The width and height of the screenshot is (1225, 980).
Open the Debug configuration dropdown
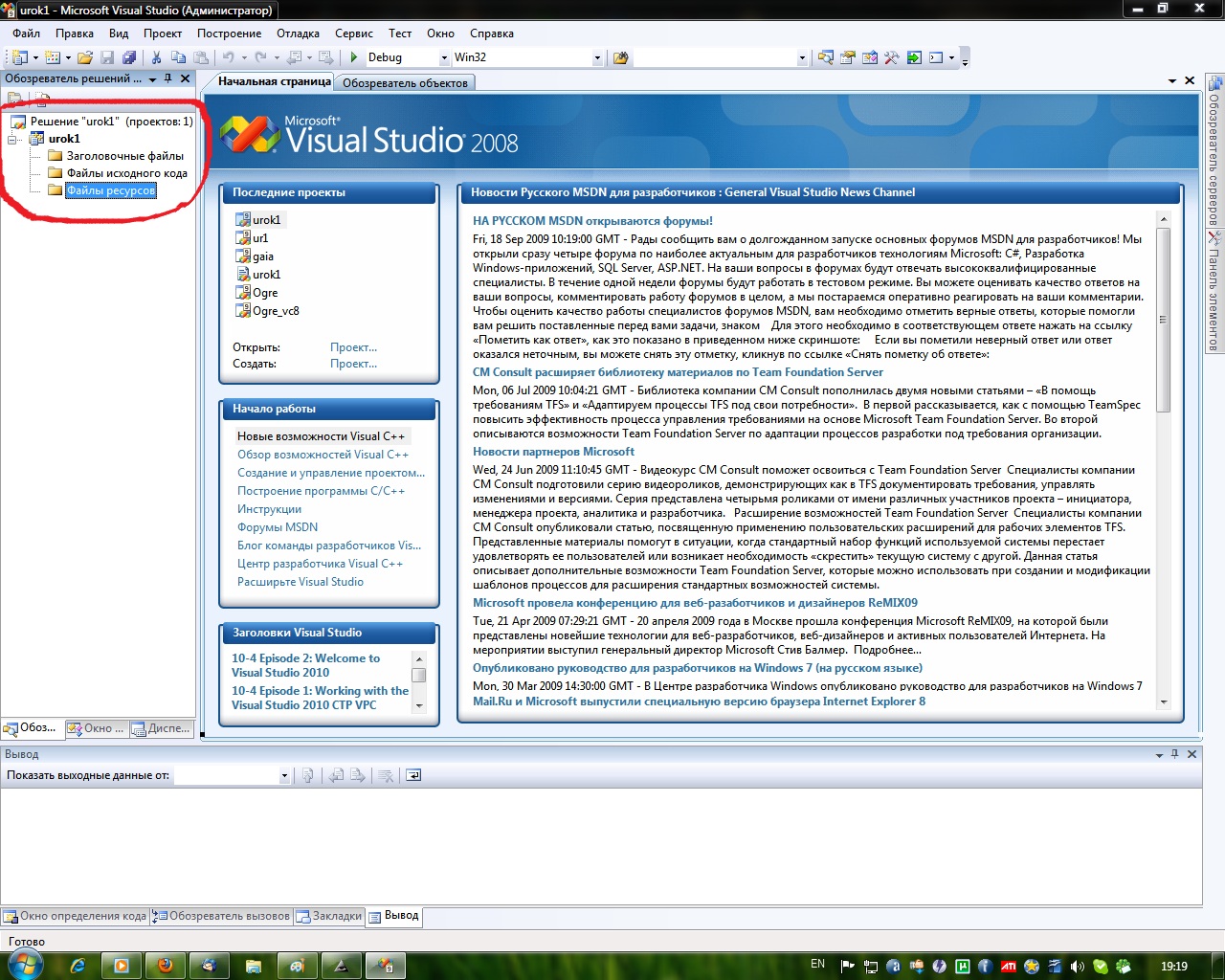(445, 57)
